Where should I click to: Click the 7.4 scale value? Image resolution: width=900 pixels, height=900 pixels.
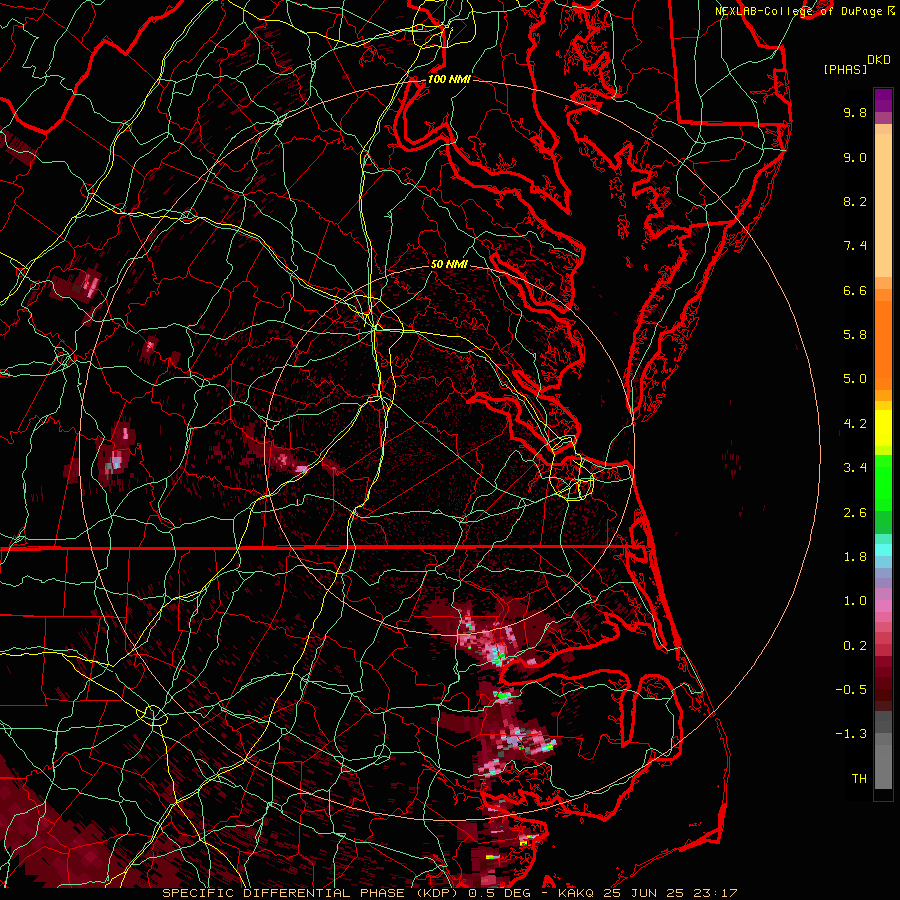855,246
